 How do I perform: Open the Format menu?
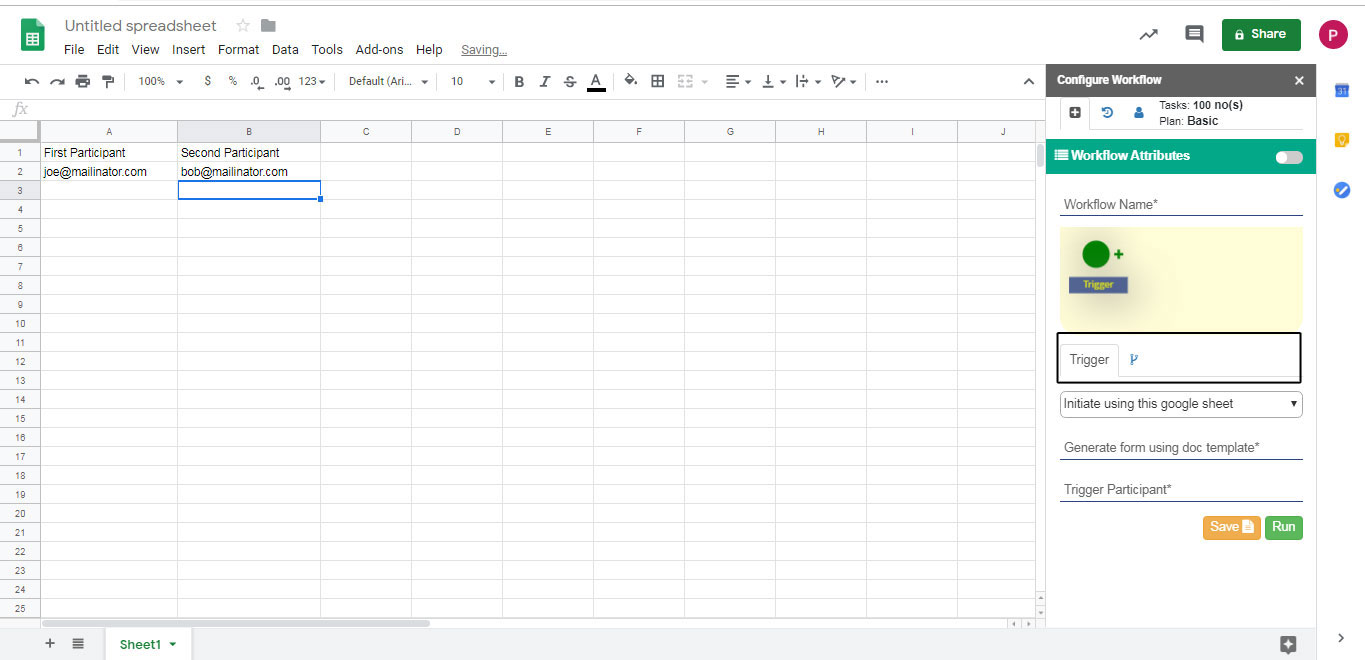click(x=238, y=49)
